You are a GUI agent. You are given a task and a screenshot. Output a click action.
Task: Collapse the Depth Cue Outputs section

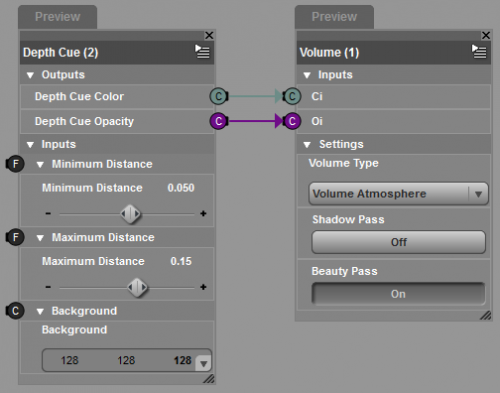pyautogui.click(x=30, y=75)
